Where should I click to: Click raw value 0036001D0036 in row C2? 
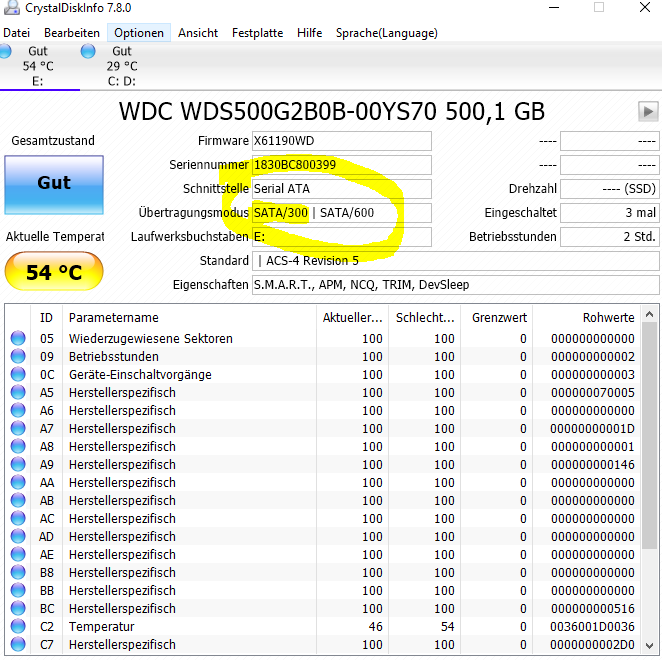coord(592,627)
